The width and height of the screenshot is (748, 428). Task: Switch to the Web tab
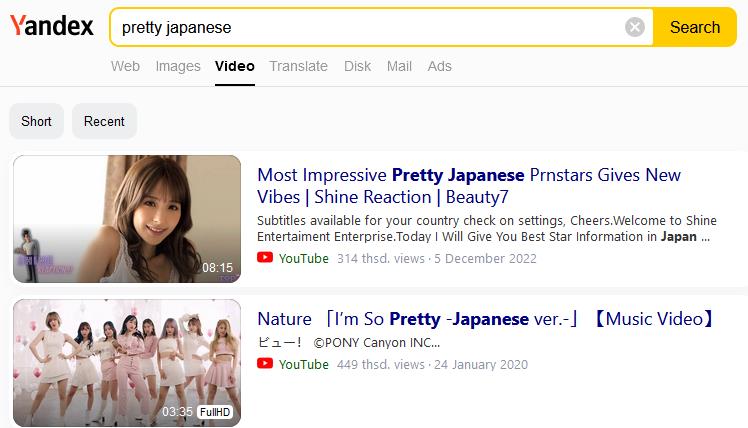(x=125, y=66)
